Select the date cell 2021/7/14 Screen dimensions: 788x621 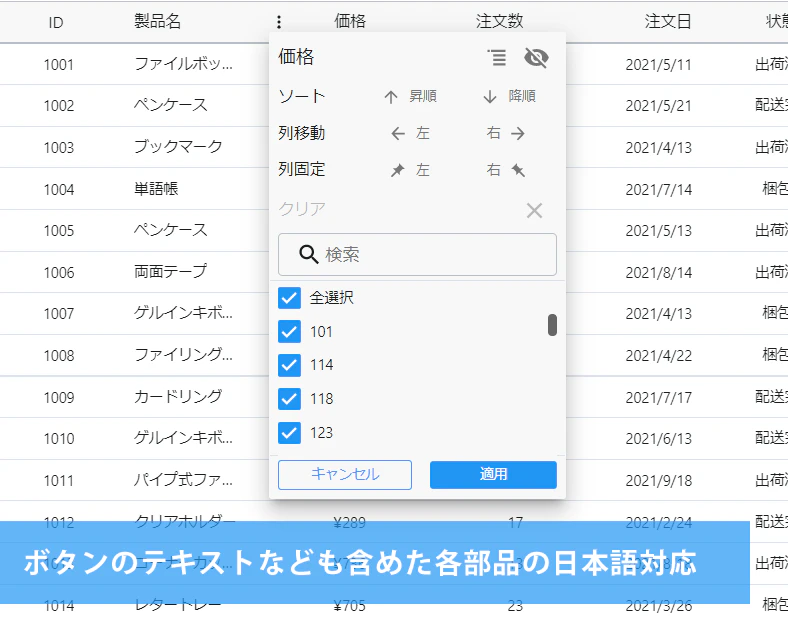[x=658, y=190]
